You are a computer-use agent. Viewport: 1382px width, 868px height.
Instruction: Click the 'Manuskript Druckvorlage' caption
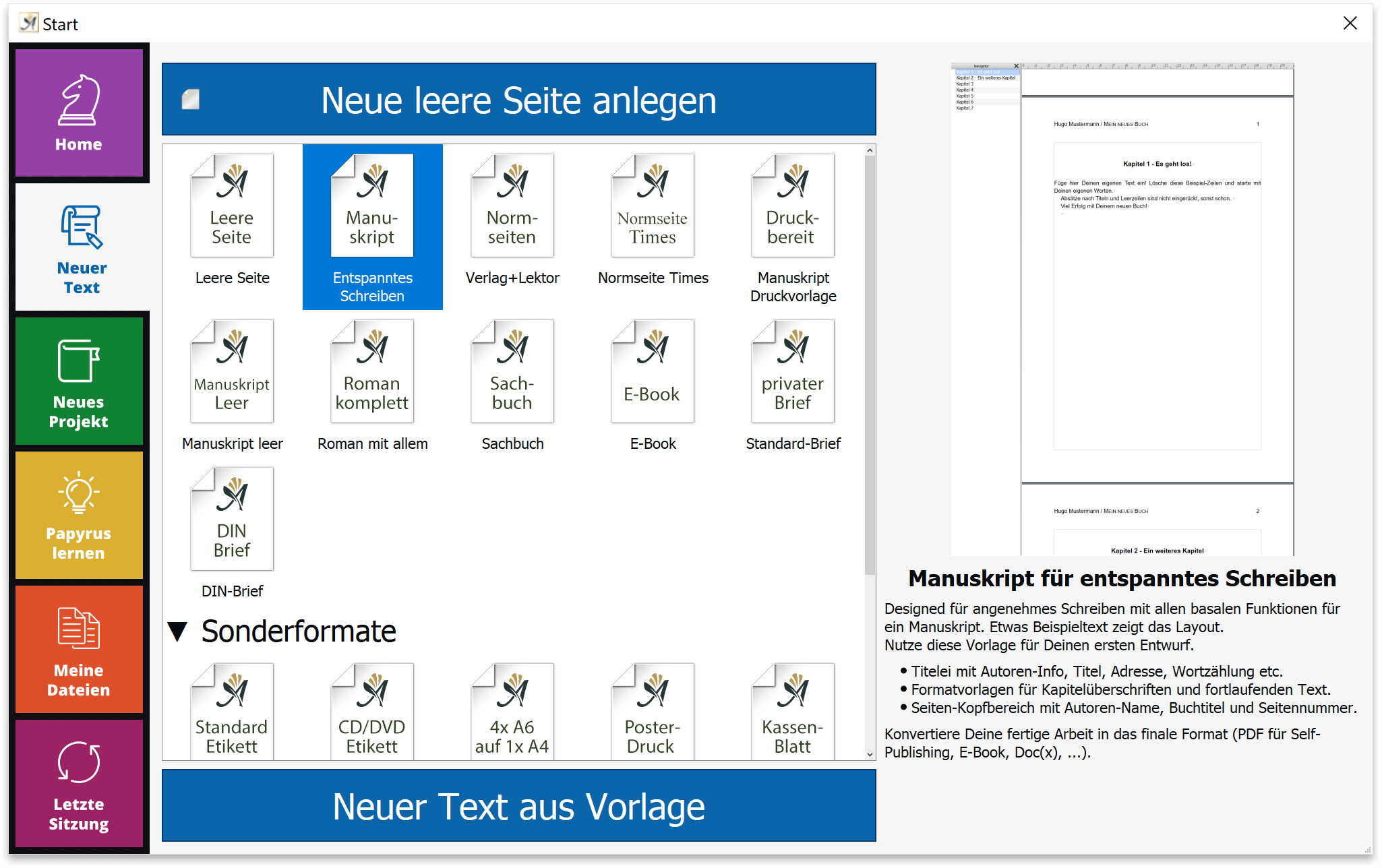(793, 286)
